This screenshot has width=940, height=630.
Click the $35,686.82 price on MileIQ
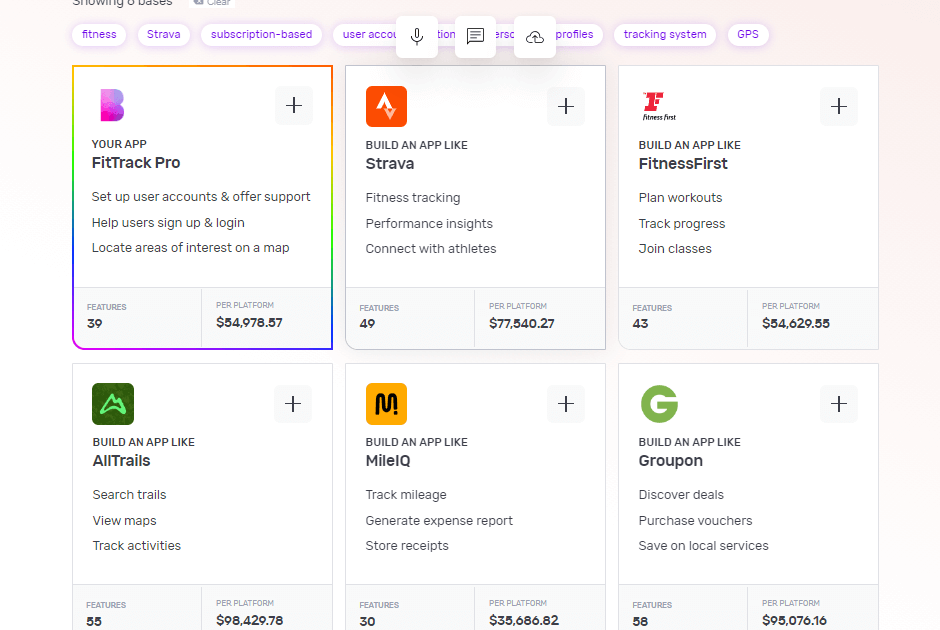click(523, 620)
